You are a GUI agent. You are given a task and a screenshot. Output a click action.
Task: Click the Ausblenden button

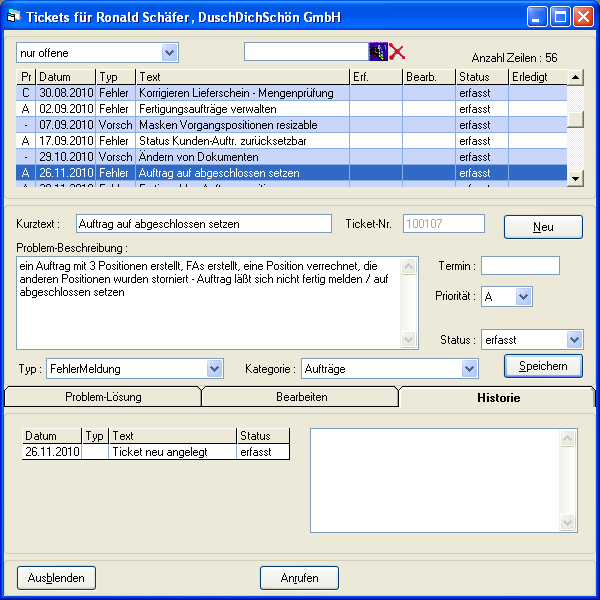pos(57,578)
